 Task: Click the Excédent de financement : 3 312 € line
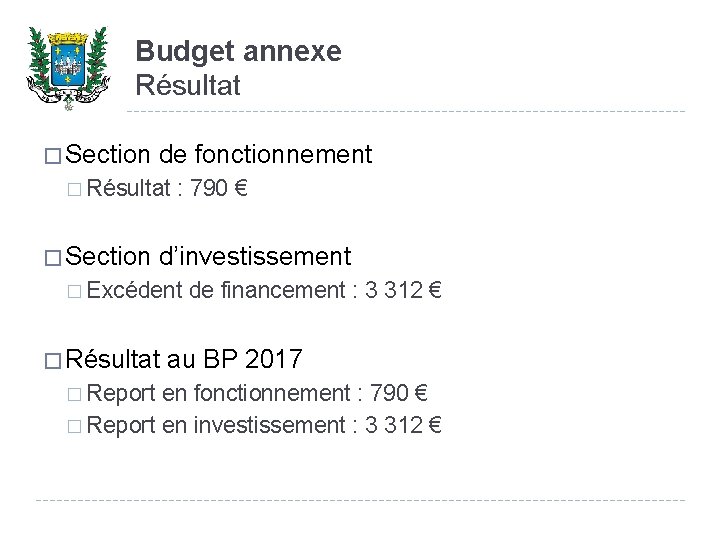pos(264,291)
